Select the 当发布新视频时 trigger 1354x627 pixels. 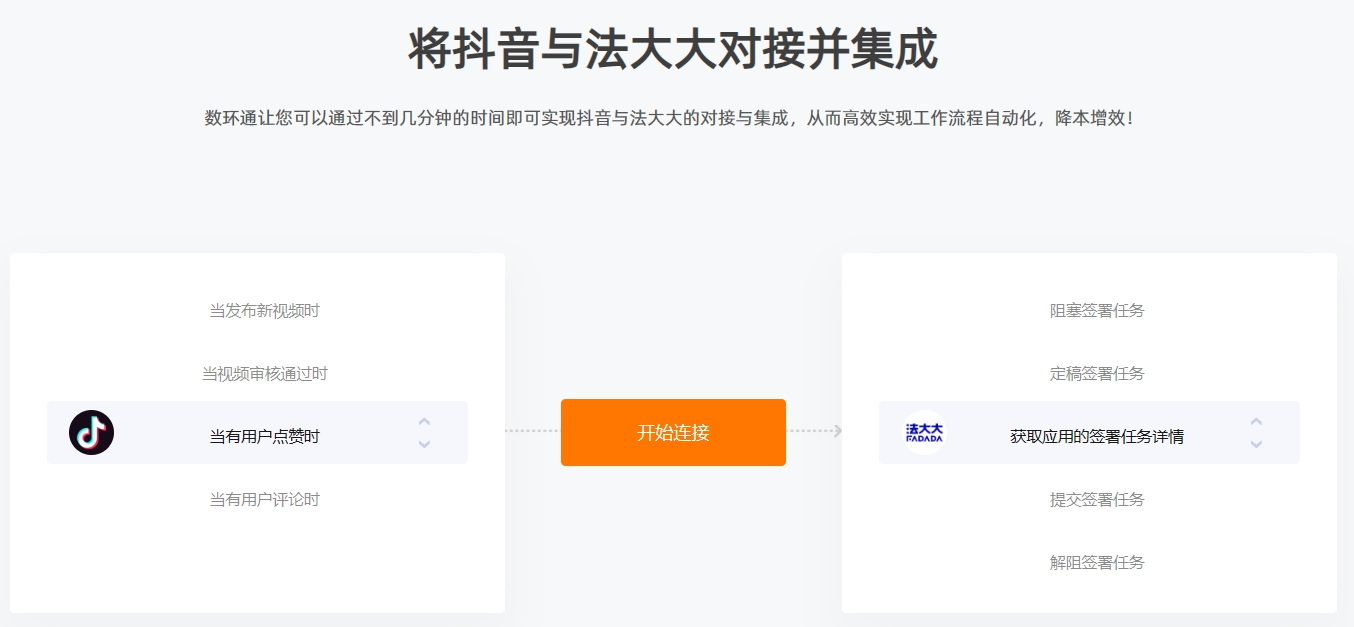[264, 311]
